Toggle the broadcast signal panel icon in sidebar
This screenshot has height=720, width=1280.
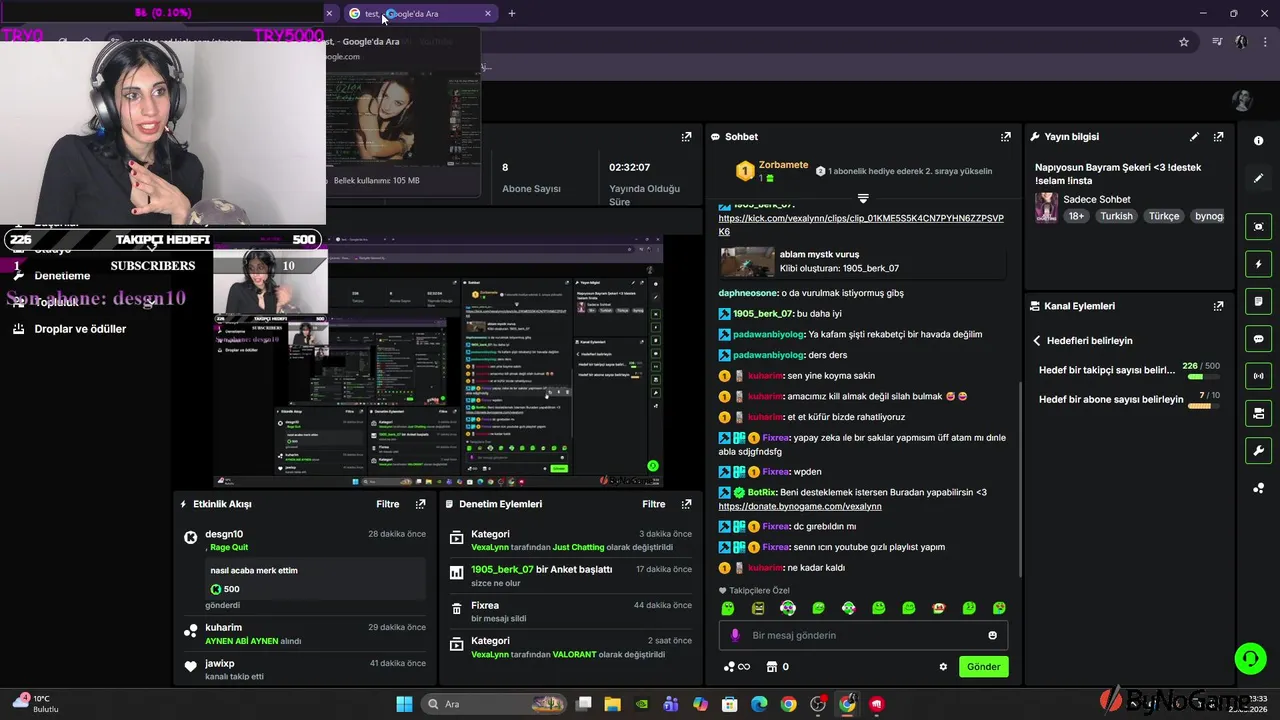click(1258, 376)
